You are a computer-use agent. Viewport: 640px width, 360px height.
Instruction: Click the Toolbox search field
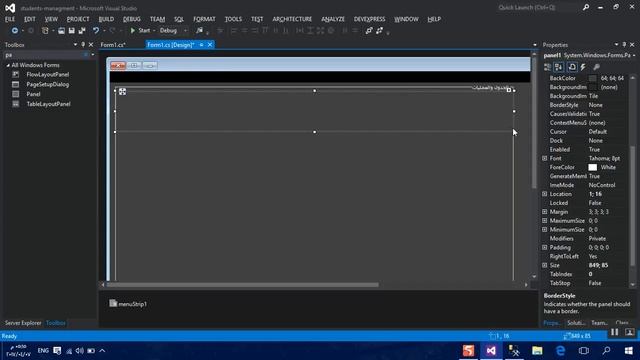[44, 55]
